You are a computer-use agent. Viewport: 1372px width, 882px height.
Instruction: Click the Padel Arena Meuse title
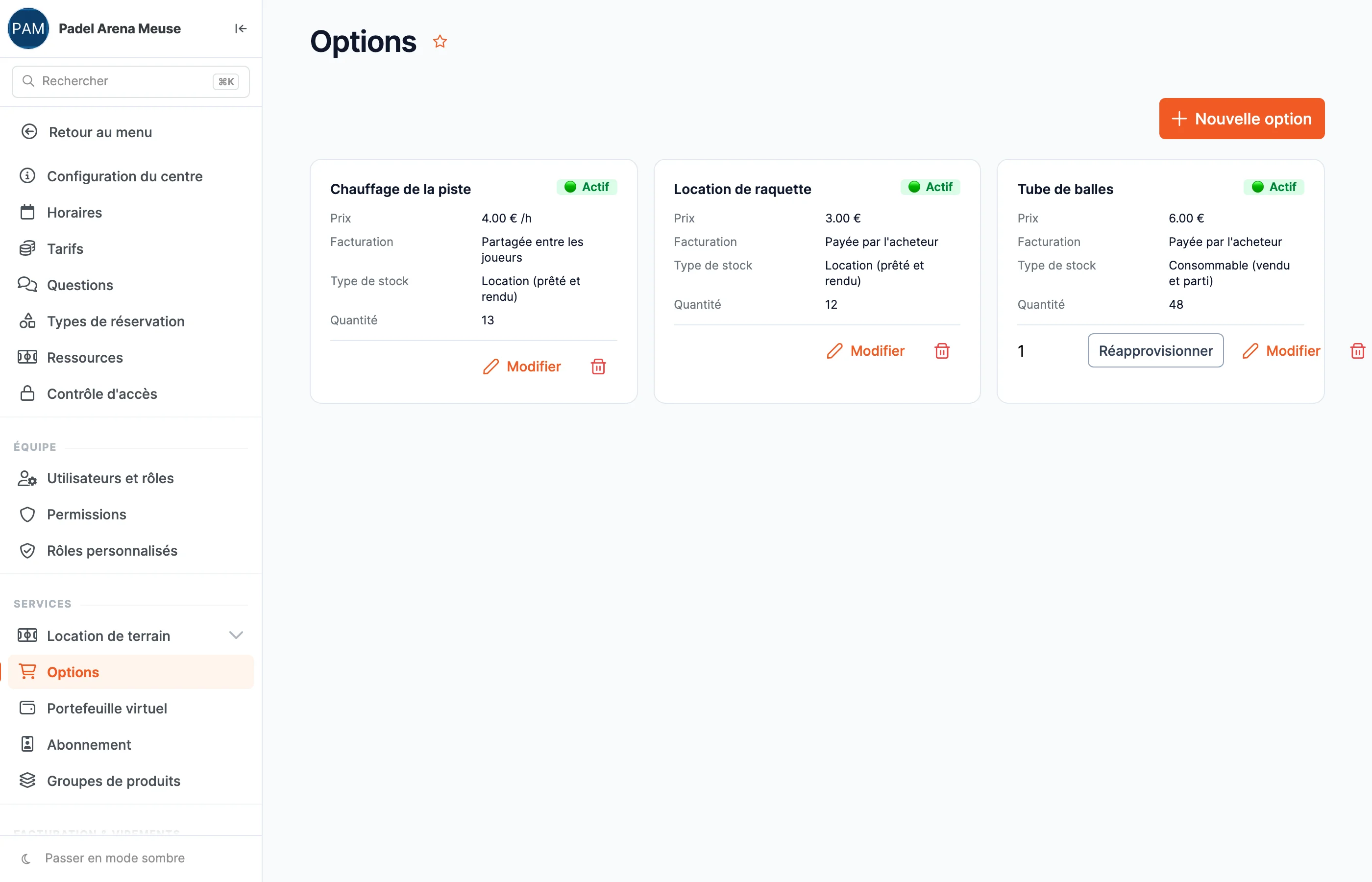click(x=119, y=28)
